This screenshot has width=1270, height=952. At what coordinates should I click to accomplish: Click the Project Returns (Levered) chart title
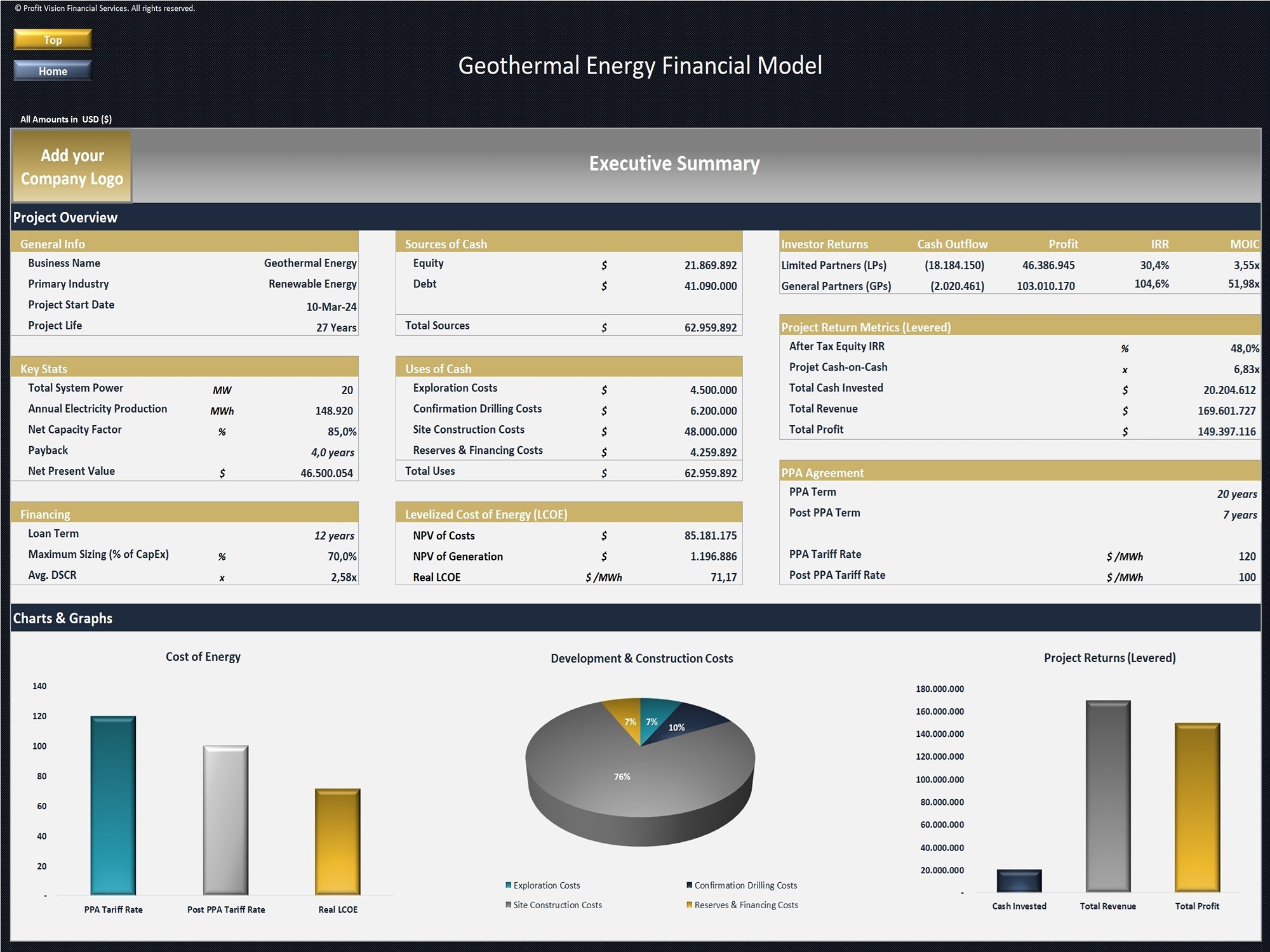(1110, 658)
